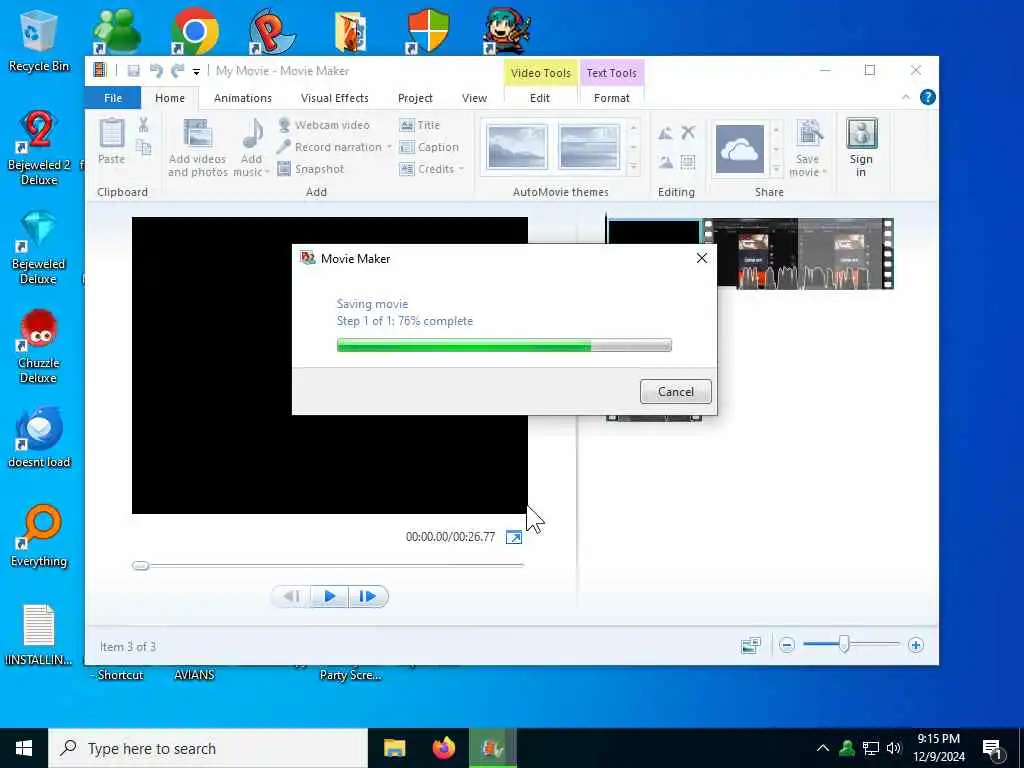Screen dimensions: 1024x768
Task: Click the Add music note icon
Action: pyautogui.click(x=251, y=134)
